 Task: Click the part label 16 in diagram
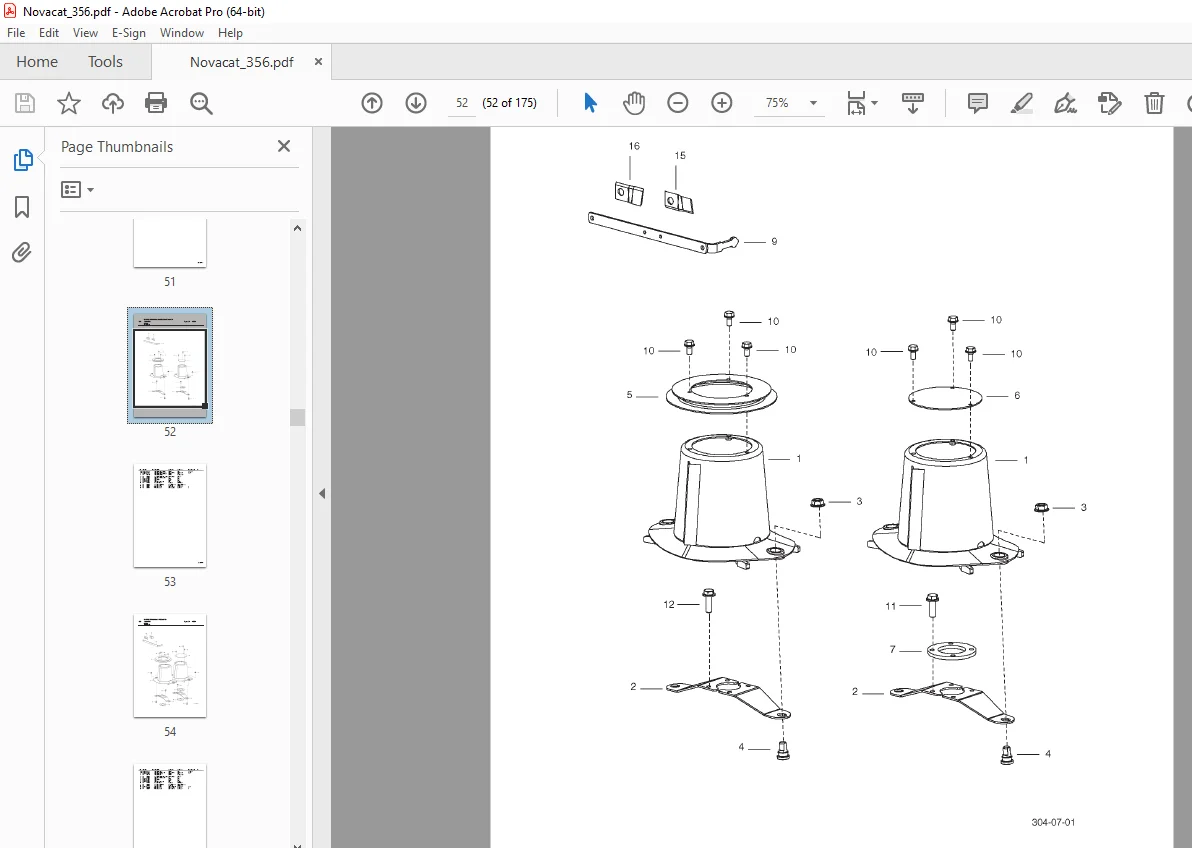[634, 146]
